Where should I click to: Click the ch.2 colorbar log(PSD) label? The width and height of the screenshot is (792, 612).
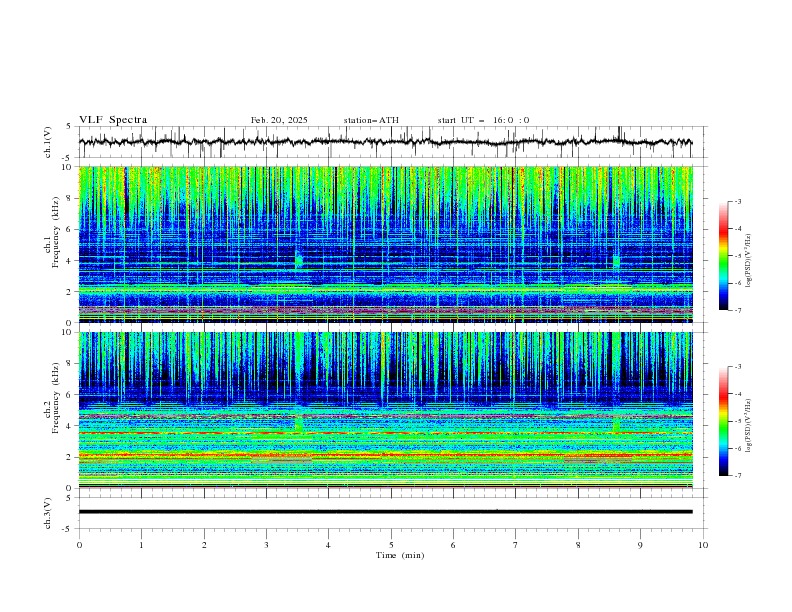click(749, 426)
